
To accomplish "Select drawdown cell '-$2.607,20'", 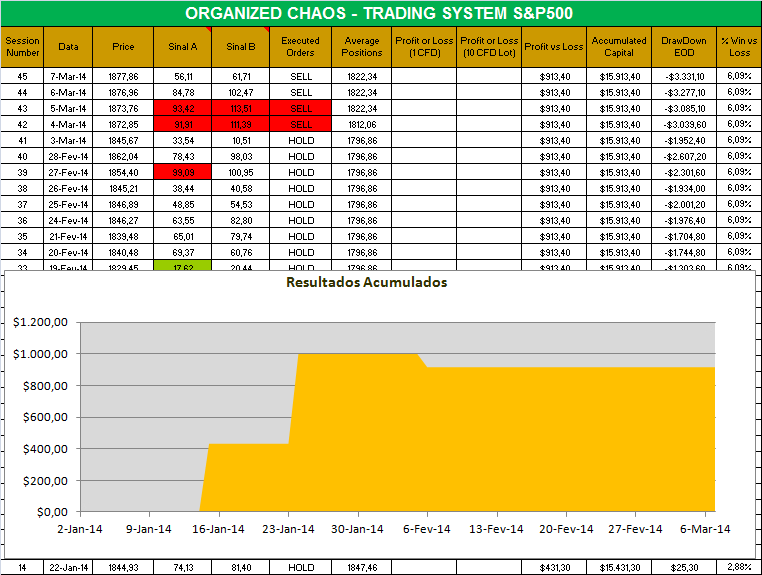I will tap(684, 157).
